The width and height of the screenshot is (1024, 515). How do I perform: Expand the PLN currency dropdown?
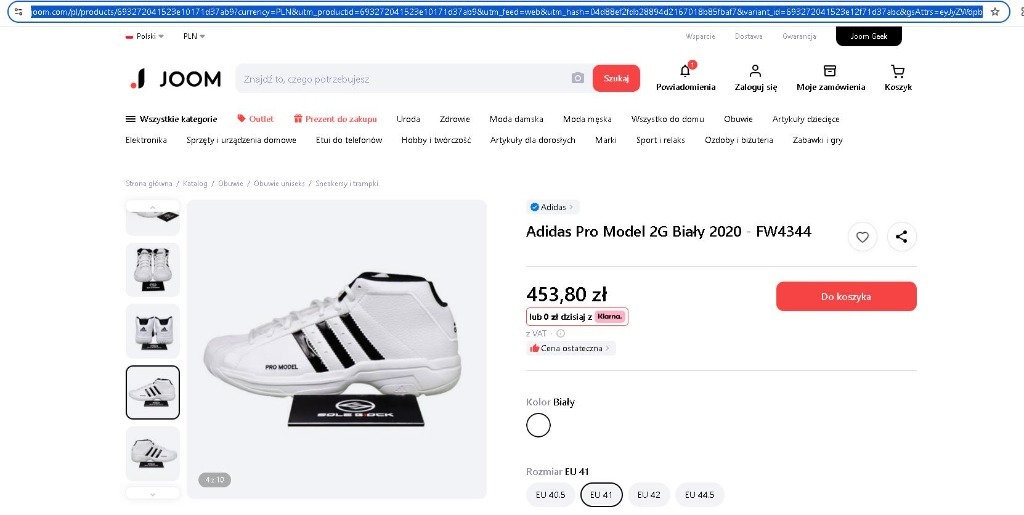[x=194, y=36]
